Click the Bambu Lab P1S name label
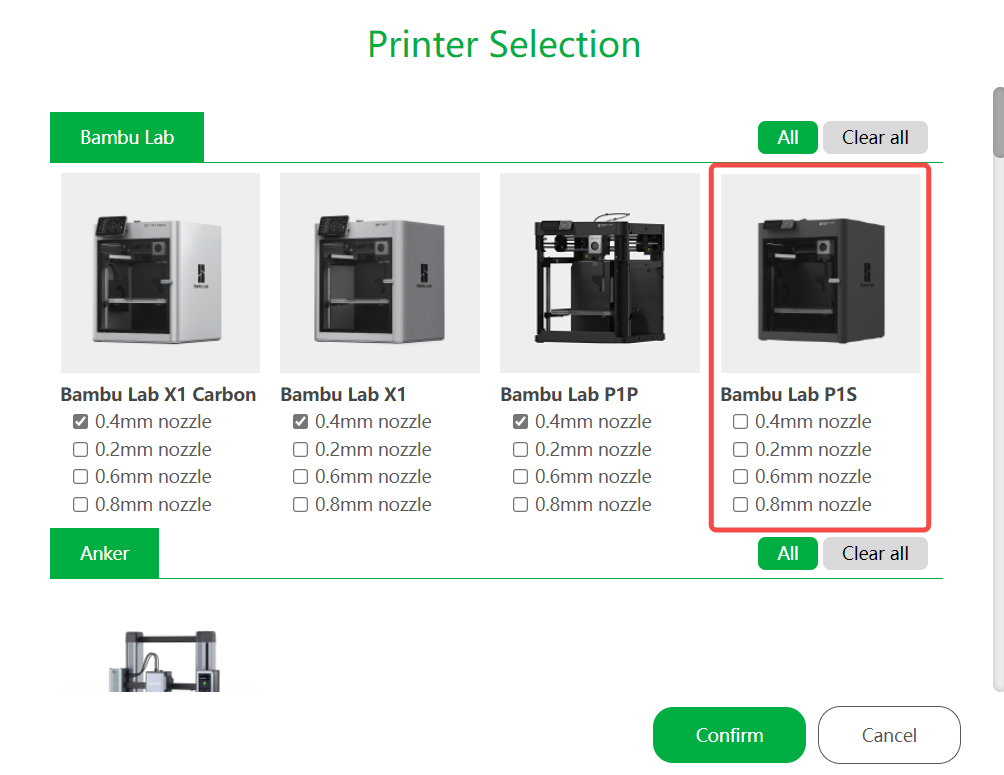Image resolution: width=1004 pixels, height=775 pixels. click(x=789, y=394)
